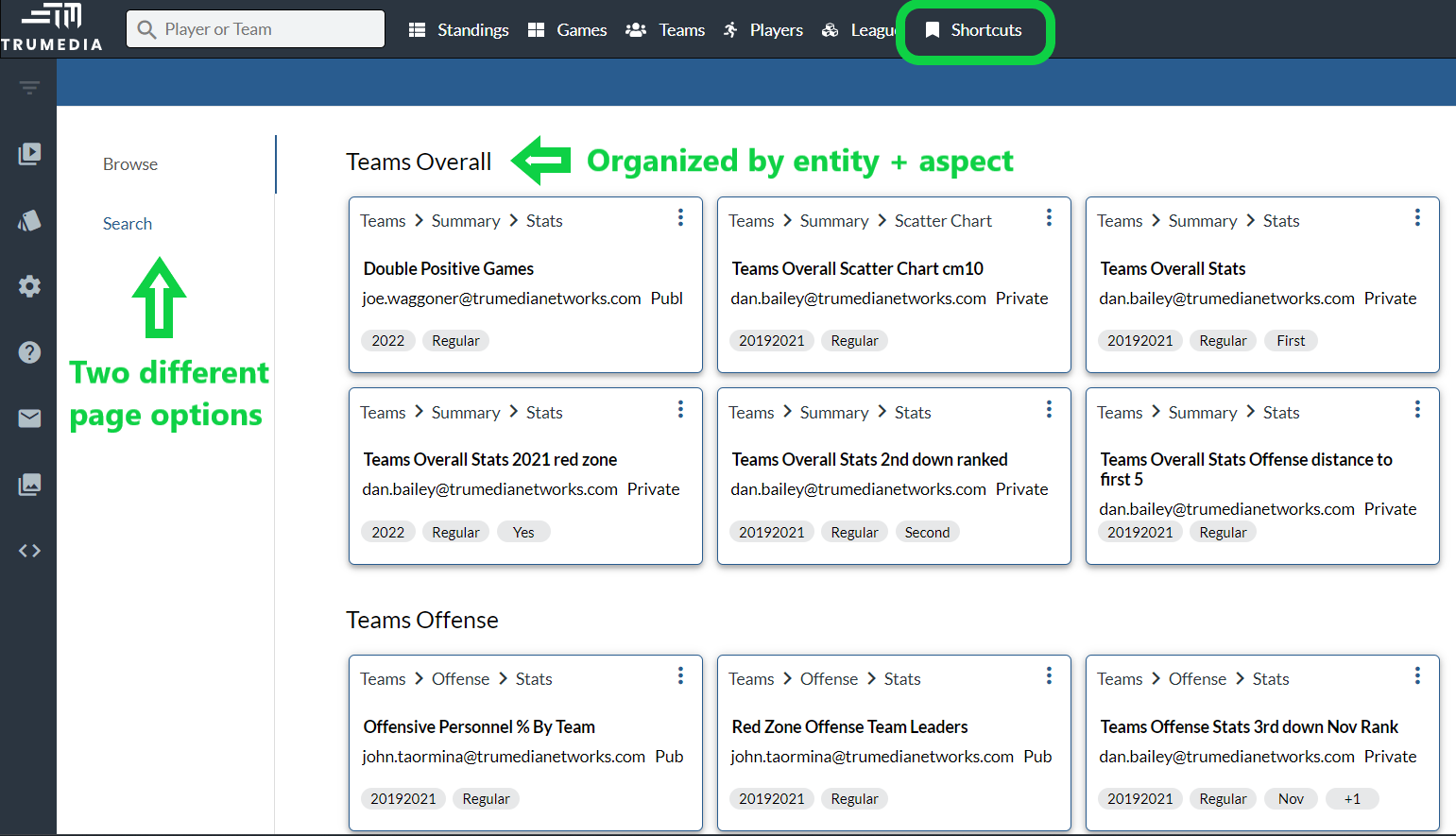Open the Offensive Personnel % By Team shortcut
1456x836 pixels.
click(479, 727)
